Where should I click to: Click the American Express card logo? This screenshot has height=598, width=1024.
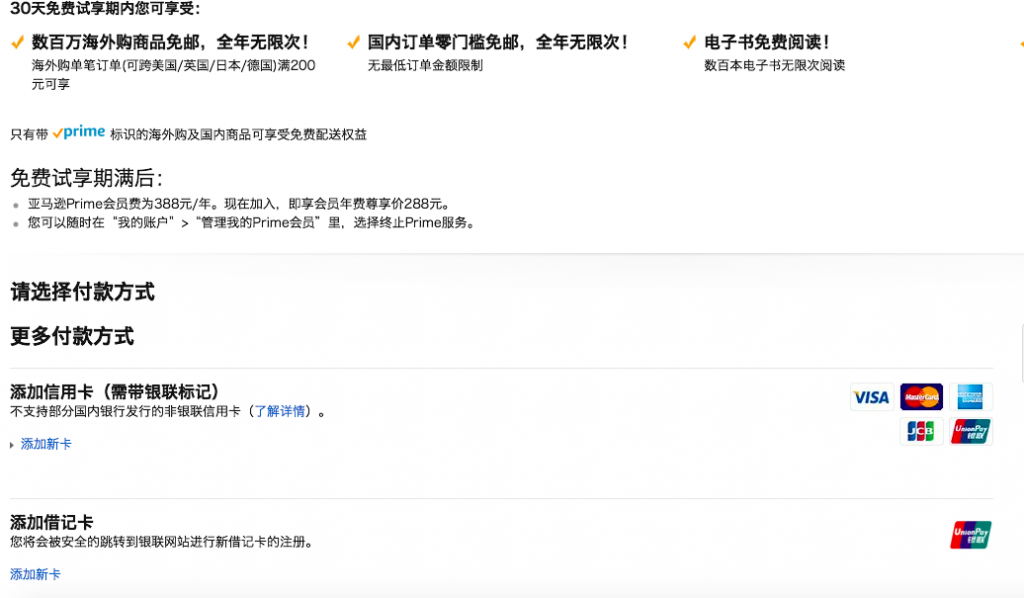(x=970, y=397)
